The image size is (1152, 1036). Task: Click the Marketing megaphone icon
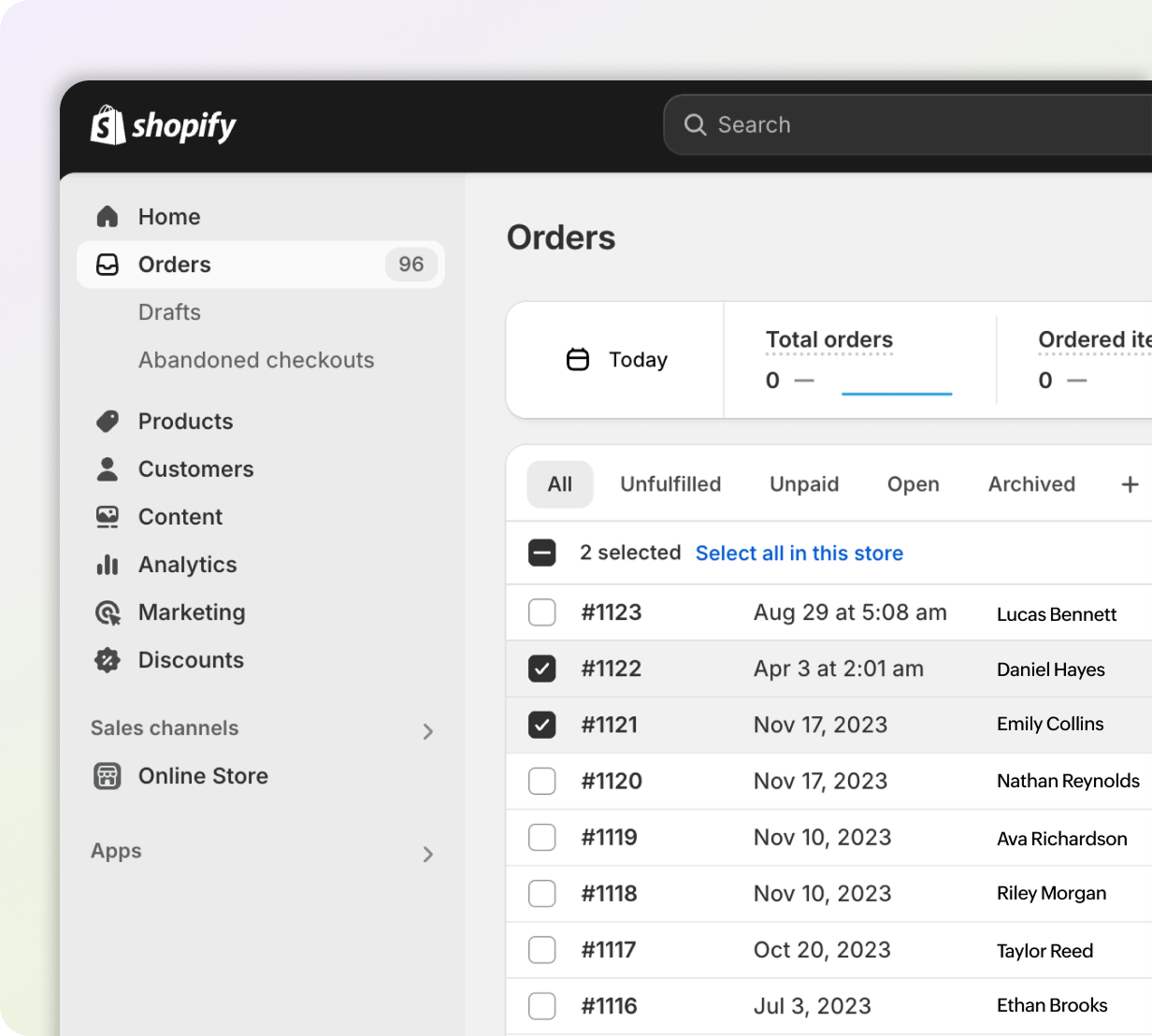click(x=108, y=612)
